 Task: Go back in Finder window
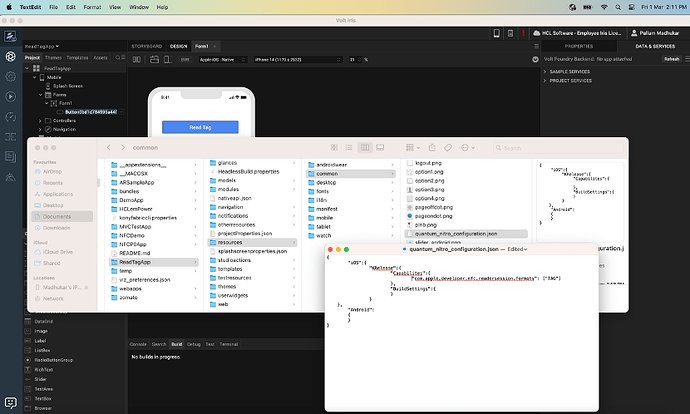click(x=108, y=146)
